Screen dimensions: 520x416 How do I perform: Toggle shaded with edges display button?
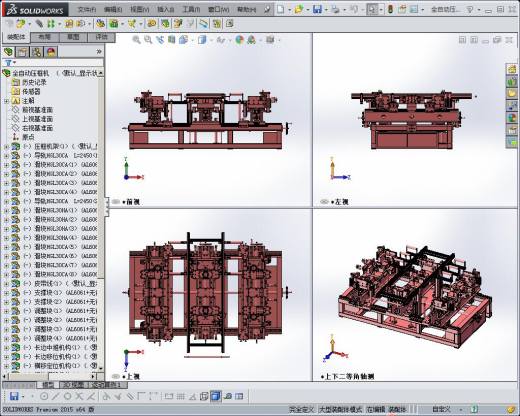tap(216, 396)
